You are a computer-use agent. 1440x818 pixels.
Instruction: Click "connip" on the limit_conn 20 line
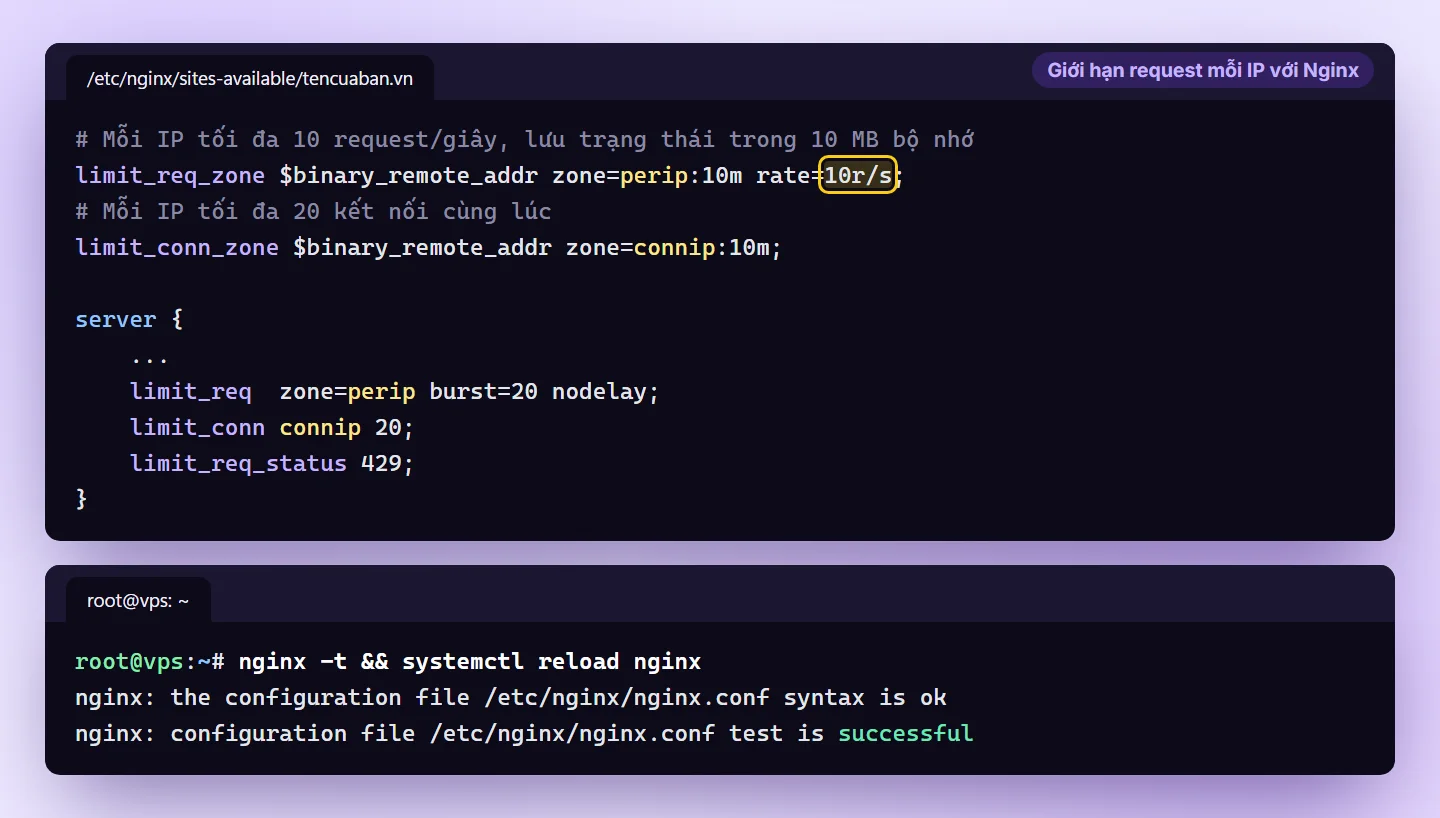(x=320, y=428)
